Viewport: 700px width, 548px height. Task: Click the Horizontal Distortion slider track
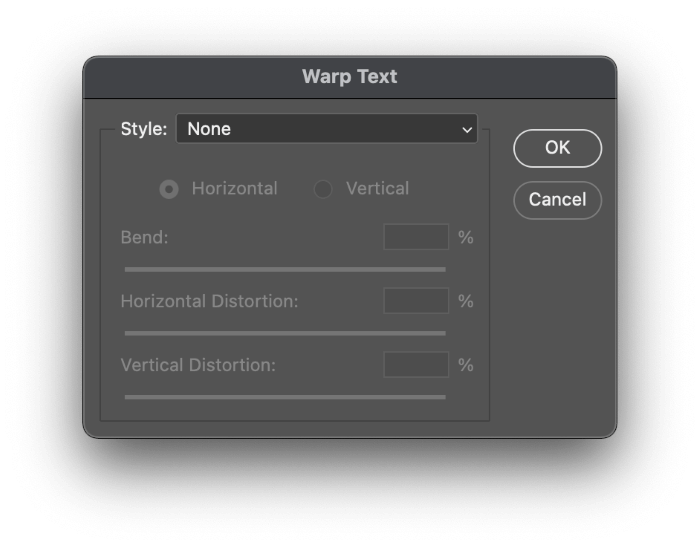click(x=285, y=333)
